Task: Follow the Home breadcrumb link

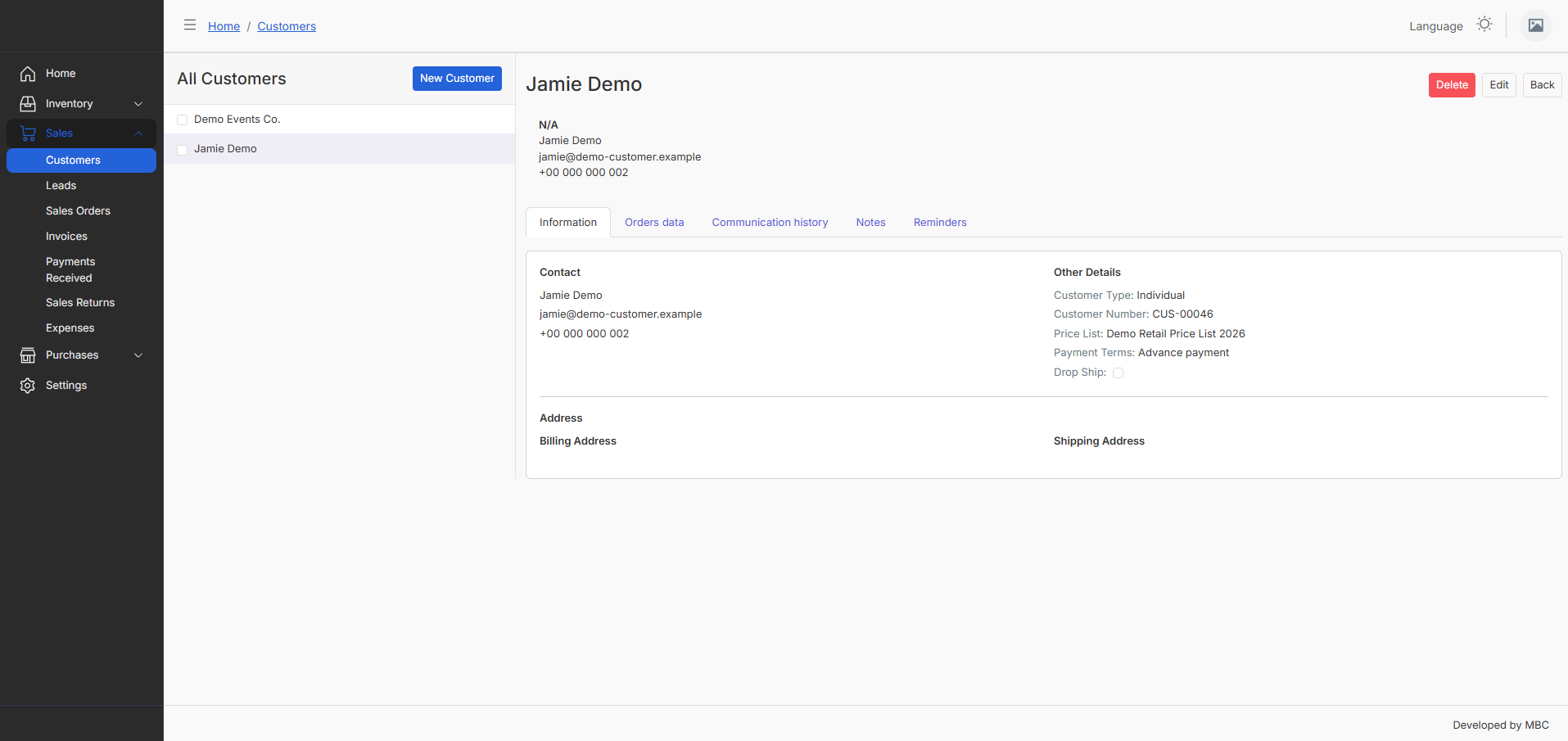Action: [x=224, y=26]
